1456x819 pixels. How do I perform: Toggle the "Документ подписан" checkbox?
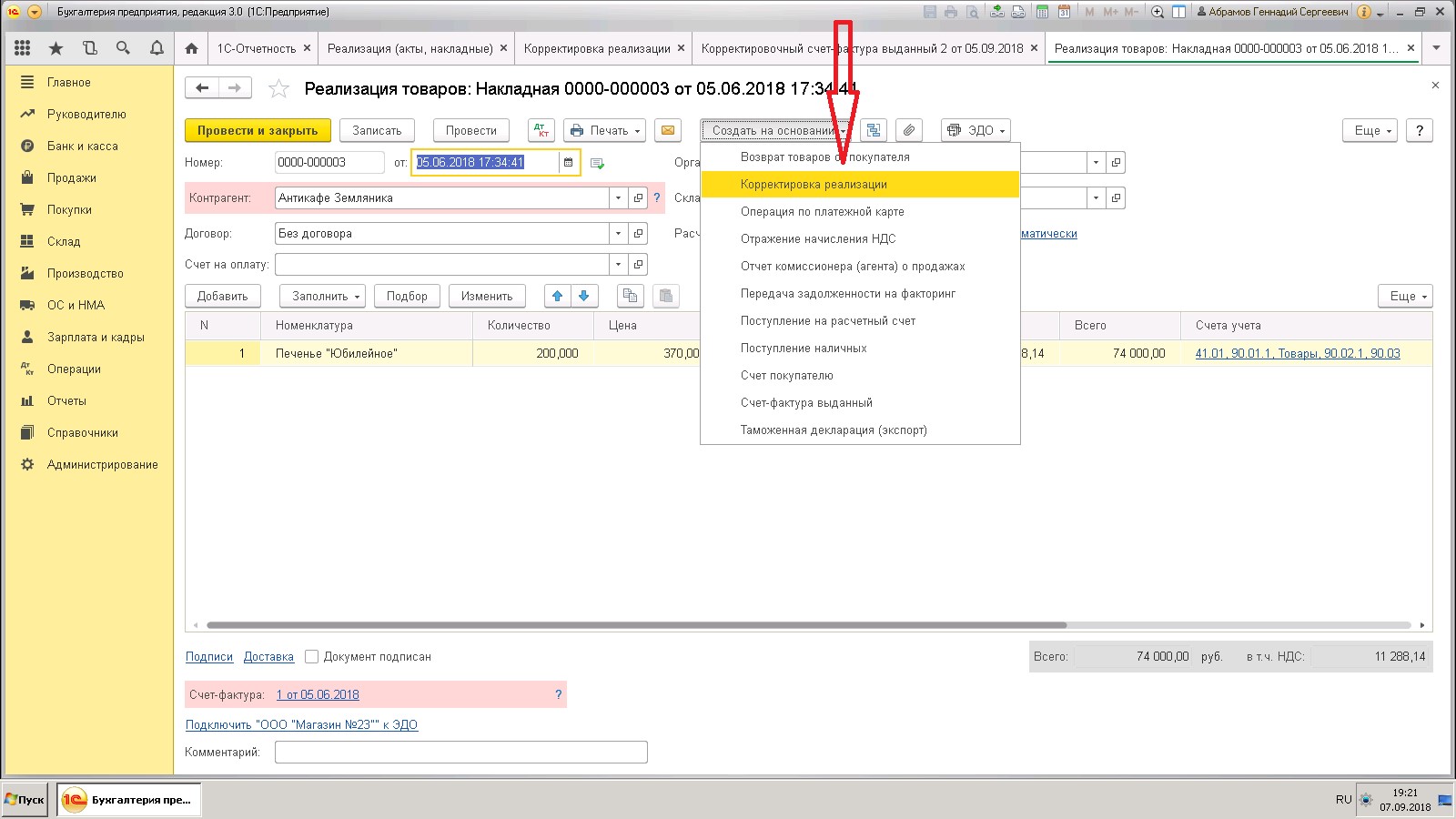pos(311,656)
